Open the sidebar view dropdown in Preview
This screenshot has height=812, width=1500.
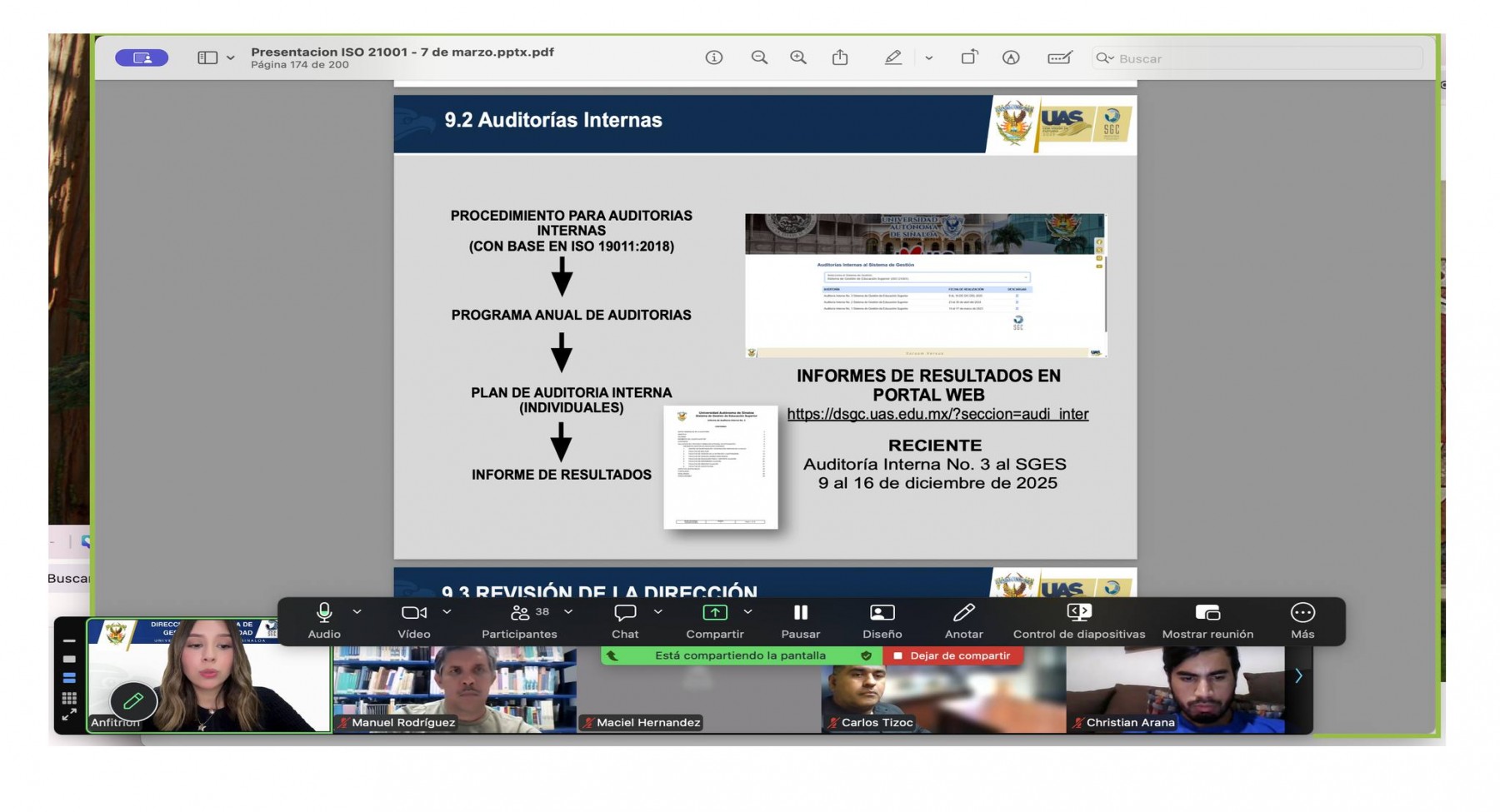pos(214,57)
